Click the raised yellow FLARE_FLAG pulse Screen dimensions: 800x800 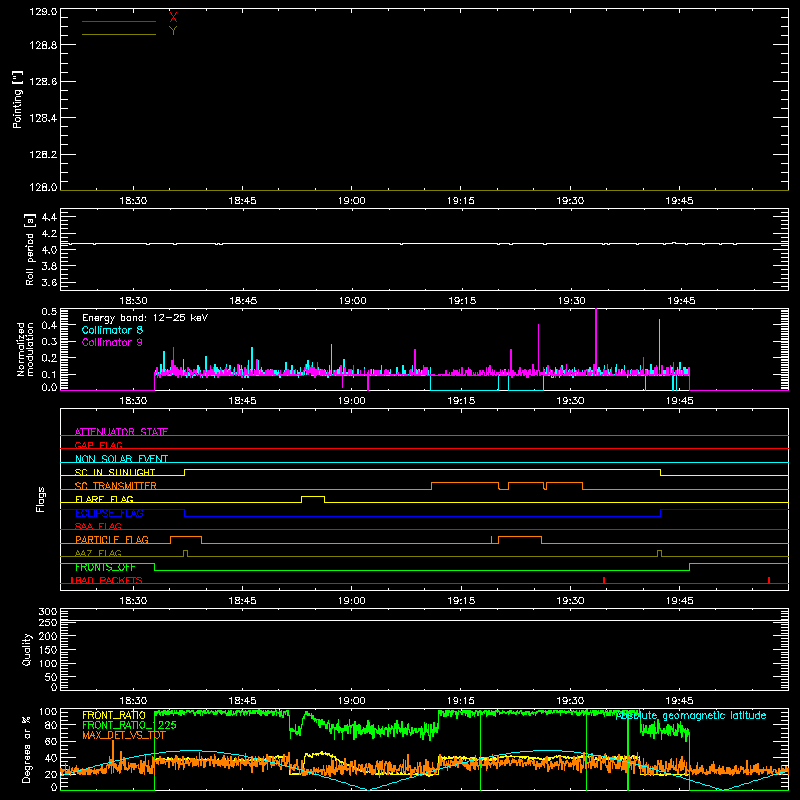coord(313,499)
